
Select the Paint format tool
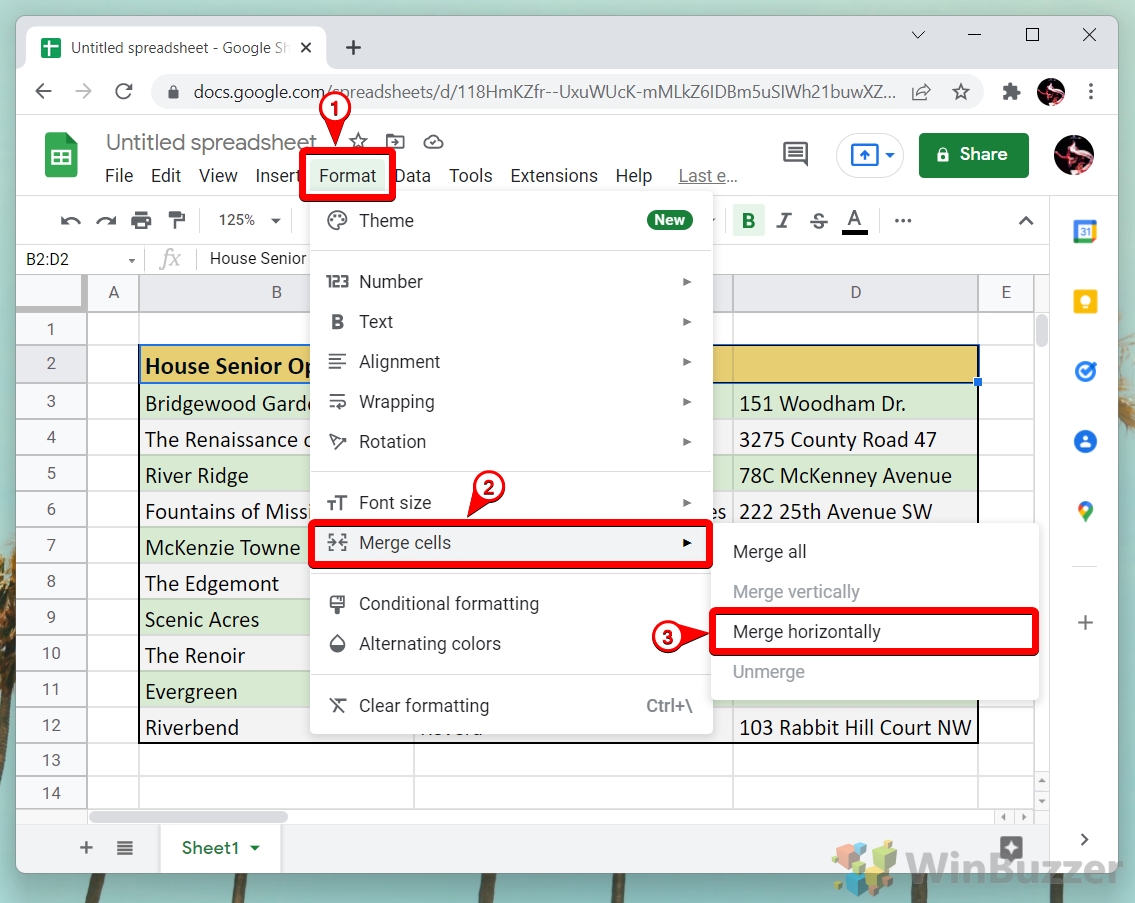177,220
